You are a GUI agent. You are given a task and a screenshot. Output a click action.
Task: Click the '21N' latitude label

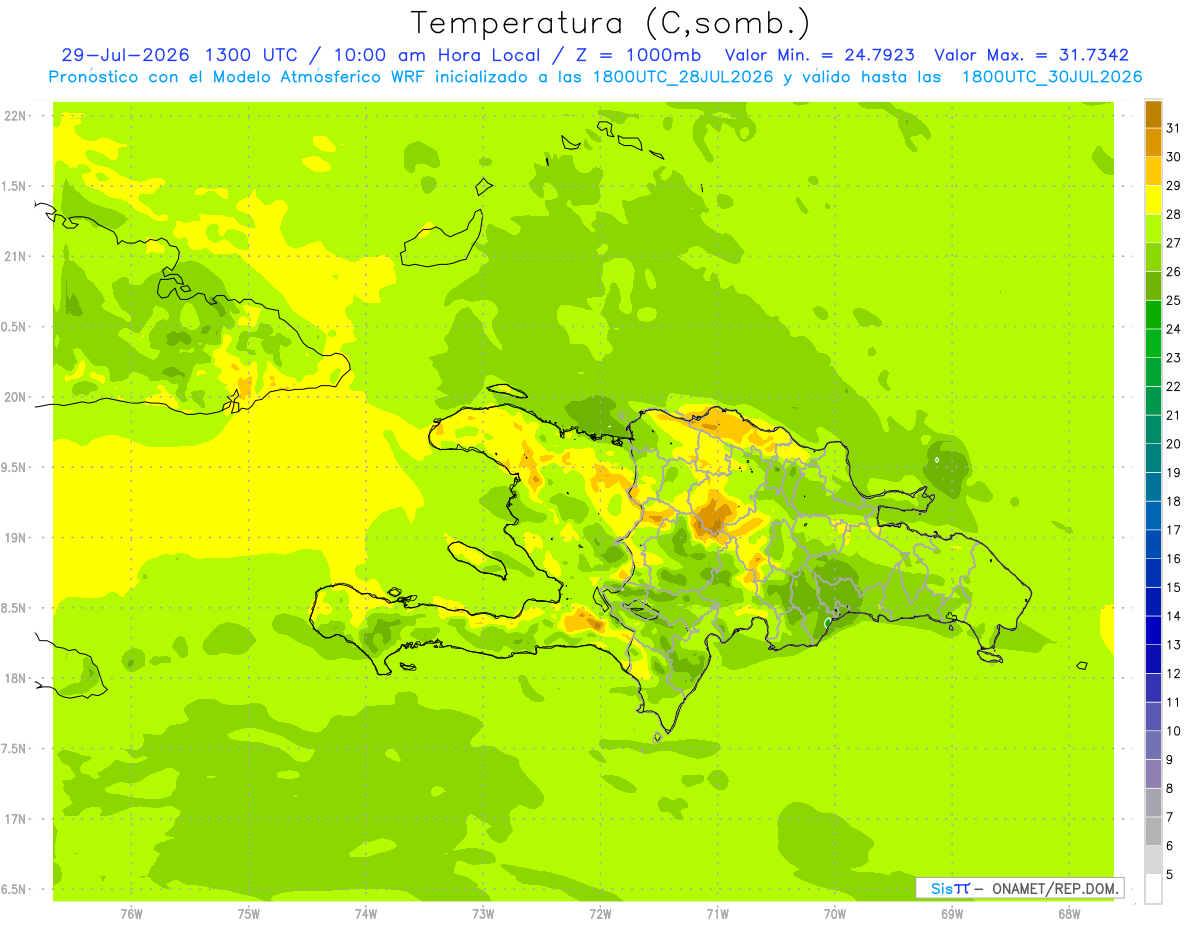click(16, 257)
